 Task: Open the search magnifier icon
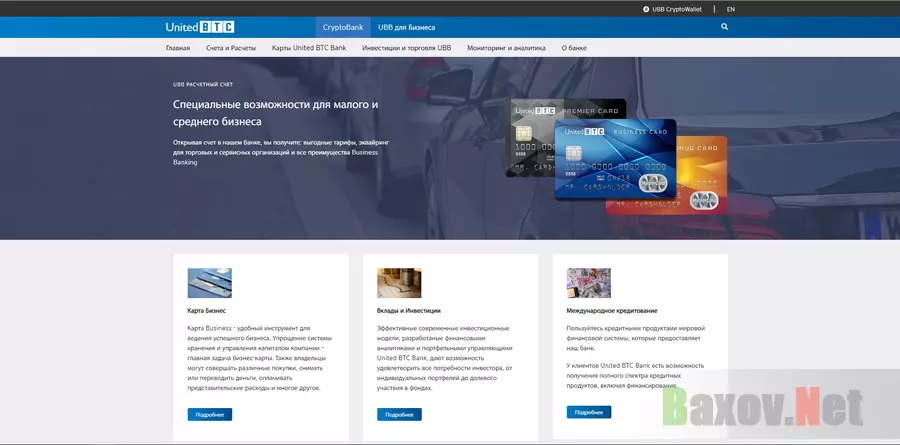(x=724, y=27)
